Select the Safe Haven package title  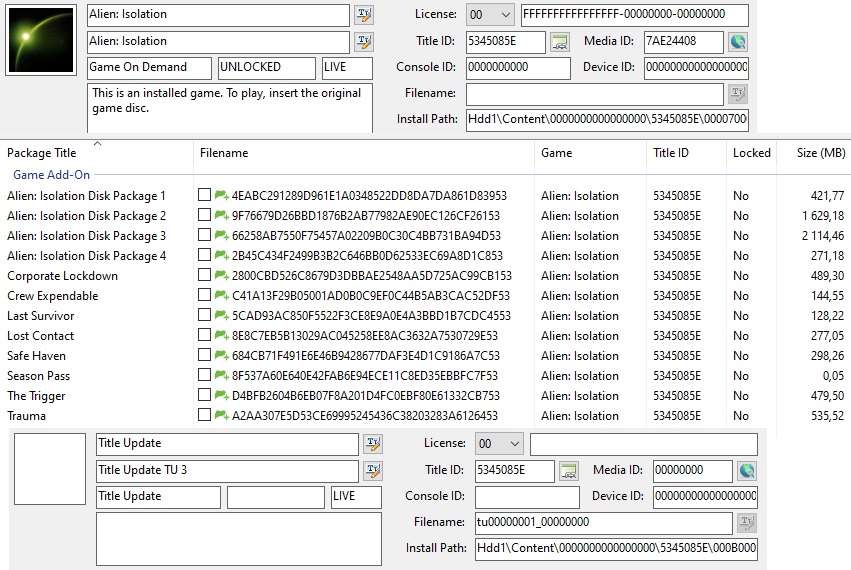(36, 356)
